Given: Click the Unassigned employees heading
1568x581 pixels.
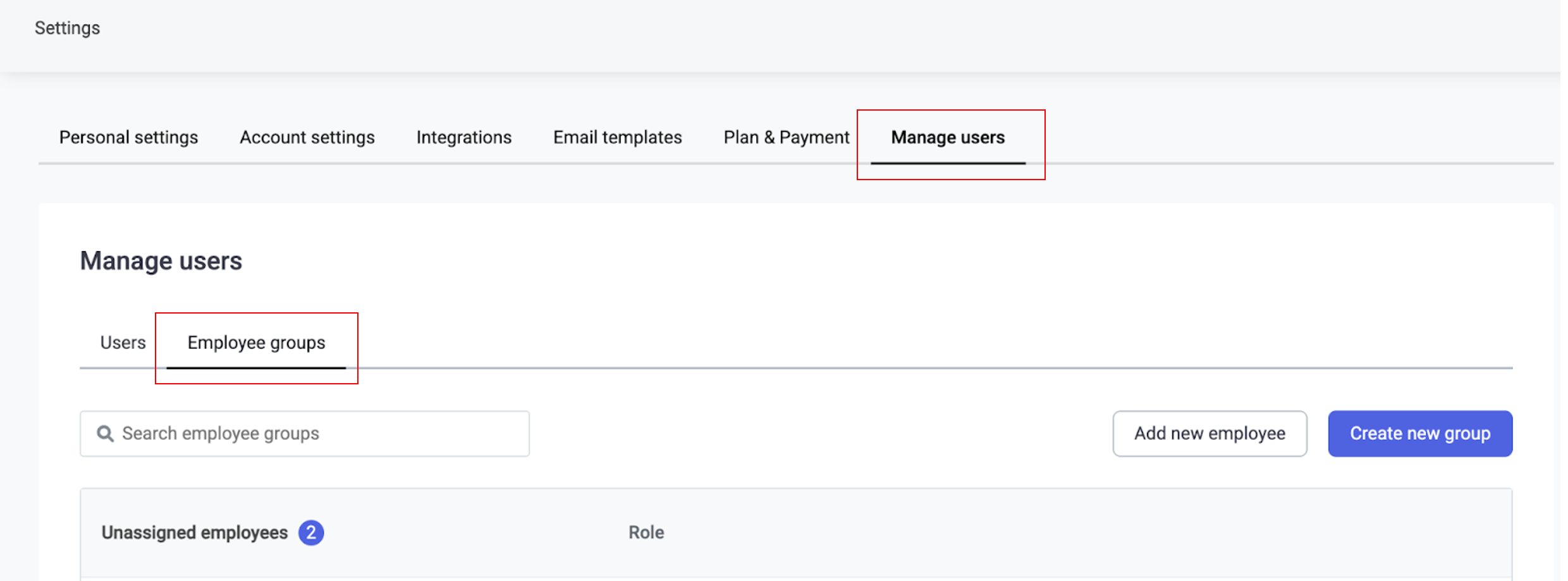Looking at the screenshot, I should pyautogui.click(x=195, y=533).
